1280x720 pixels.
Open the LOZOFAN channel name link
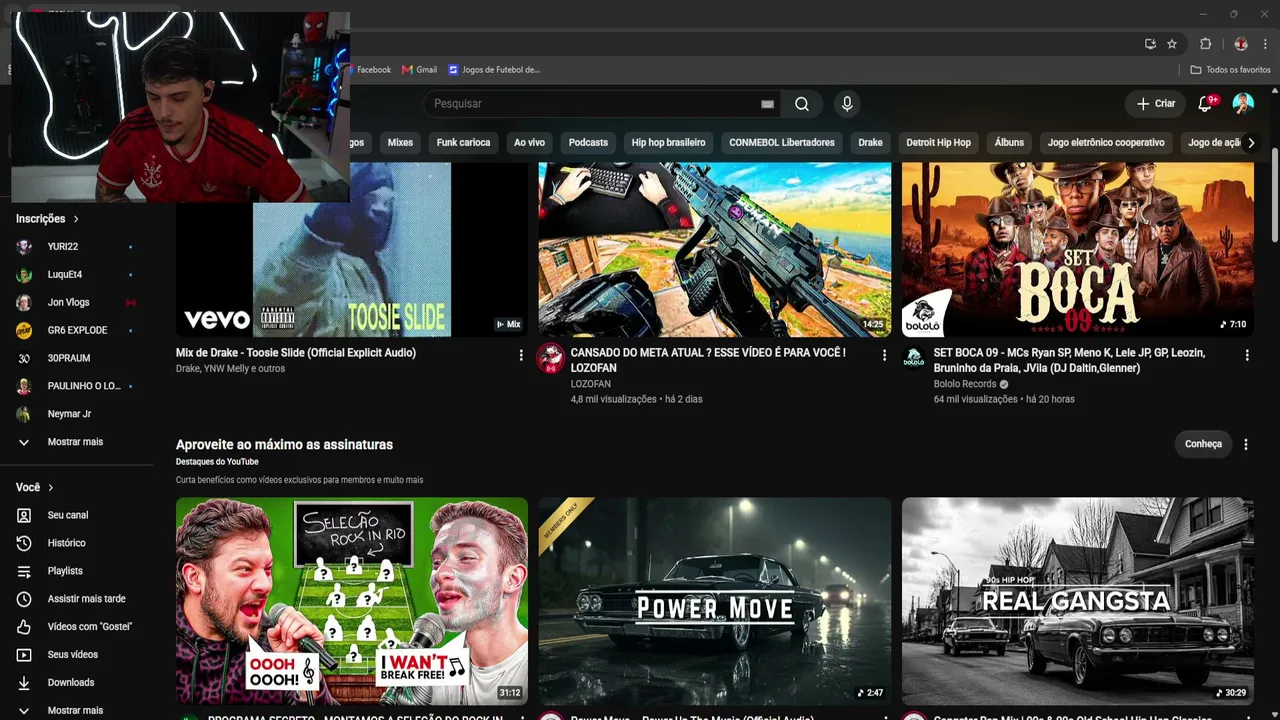(591, 384)
